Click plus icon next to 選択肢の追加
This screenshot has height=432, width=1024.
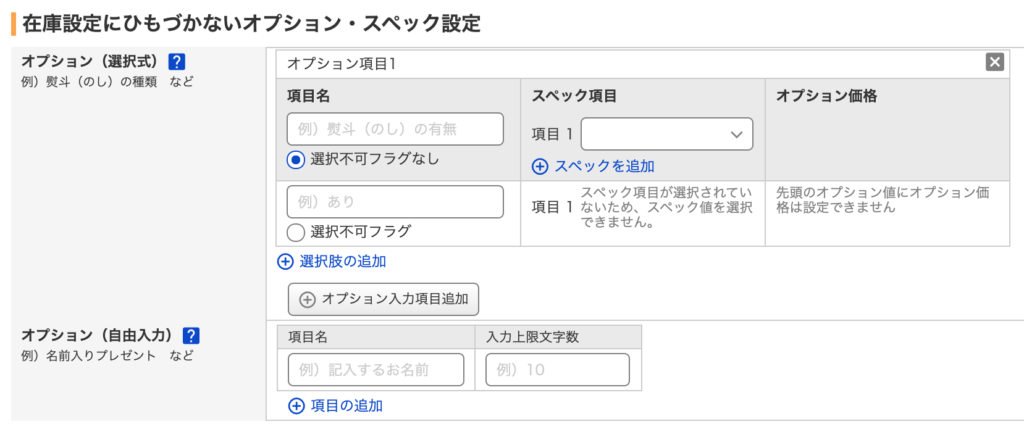285,262
